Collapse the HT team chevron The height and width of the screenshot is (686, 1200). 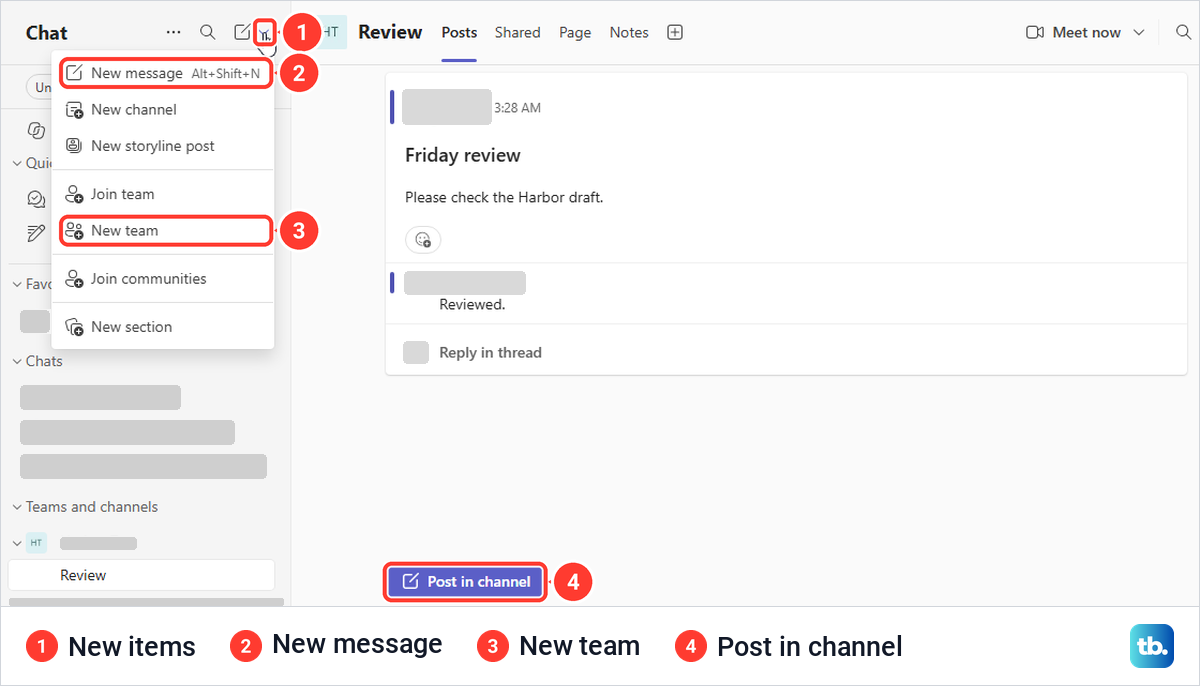click(17, 543)
